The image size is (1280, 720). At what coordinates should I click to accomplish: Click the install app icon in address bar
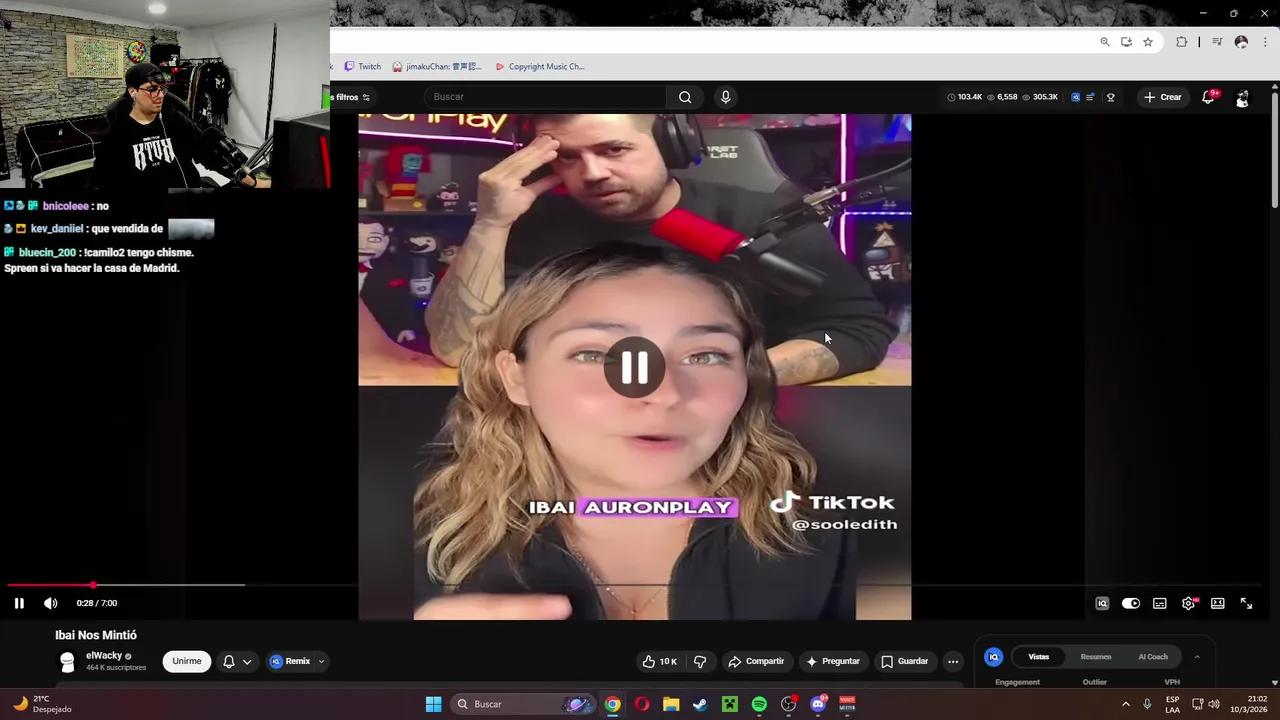[x=1126, y=42]
